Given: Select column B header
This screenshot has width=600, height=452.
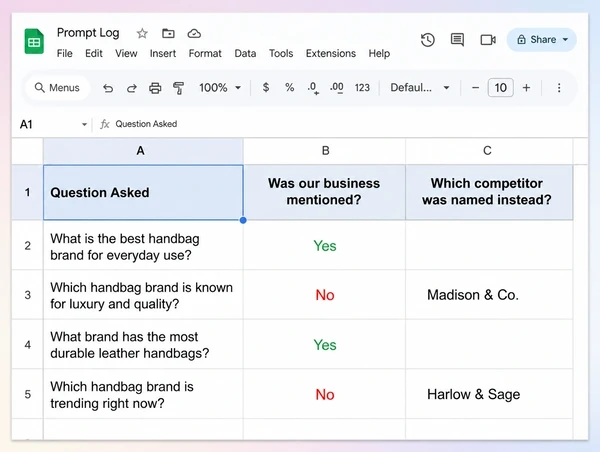Looking at the screenshot, I should coord(324,151).
